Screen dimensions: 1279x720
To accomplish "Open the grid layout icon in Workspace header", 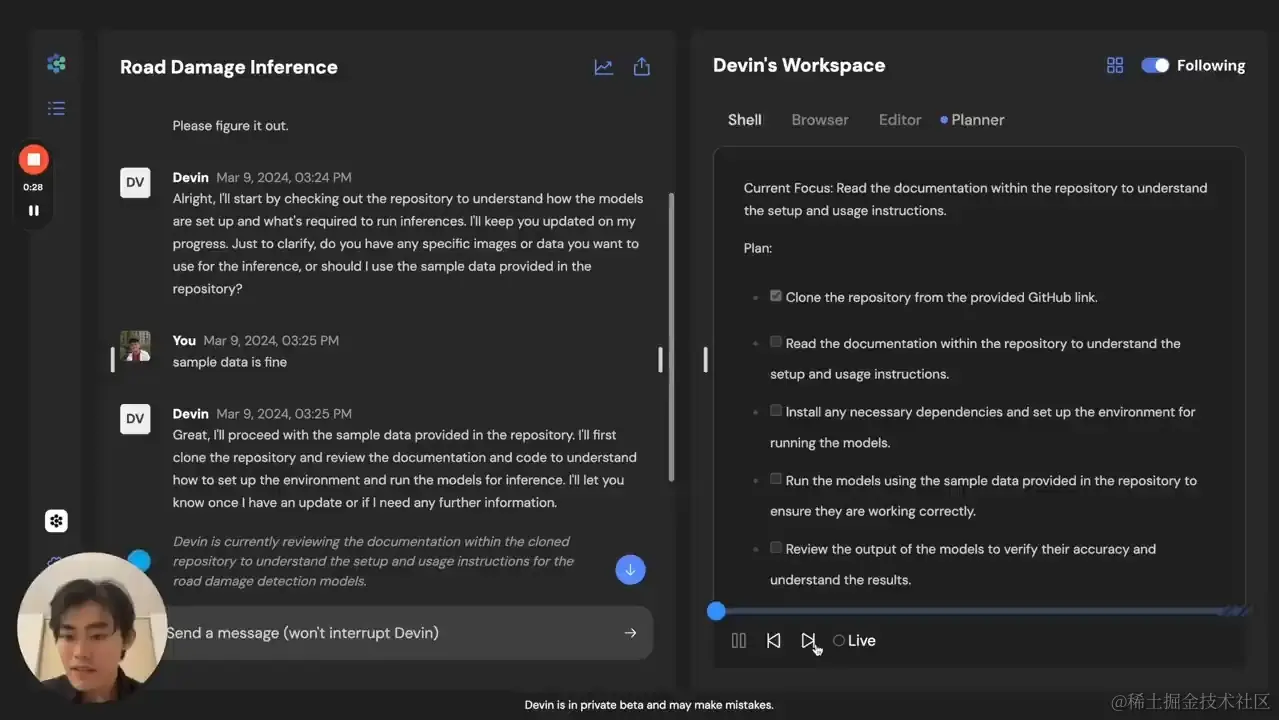I will pos(1115,65).
